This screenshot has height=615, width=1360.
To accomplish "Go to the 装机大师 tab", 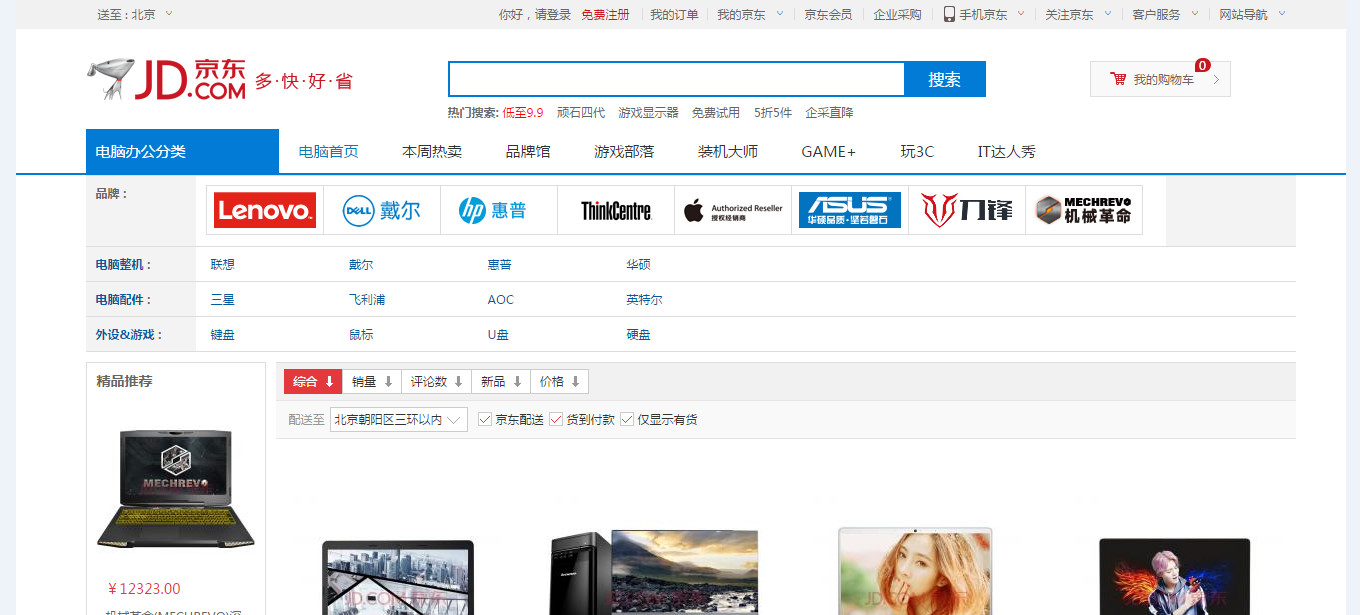I will [x=728, y=151].
